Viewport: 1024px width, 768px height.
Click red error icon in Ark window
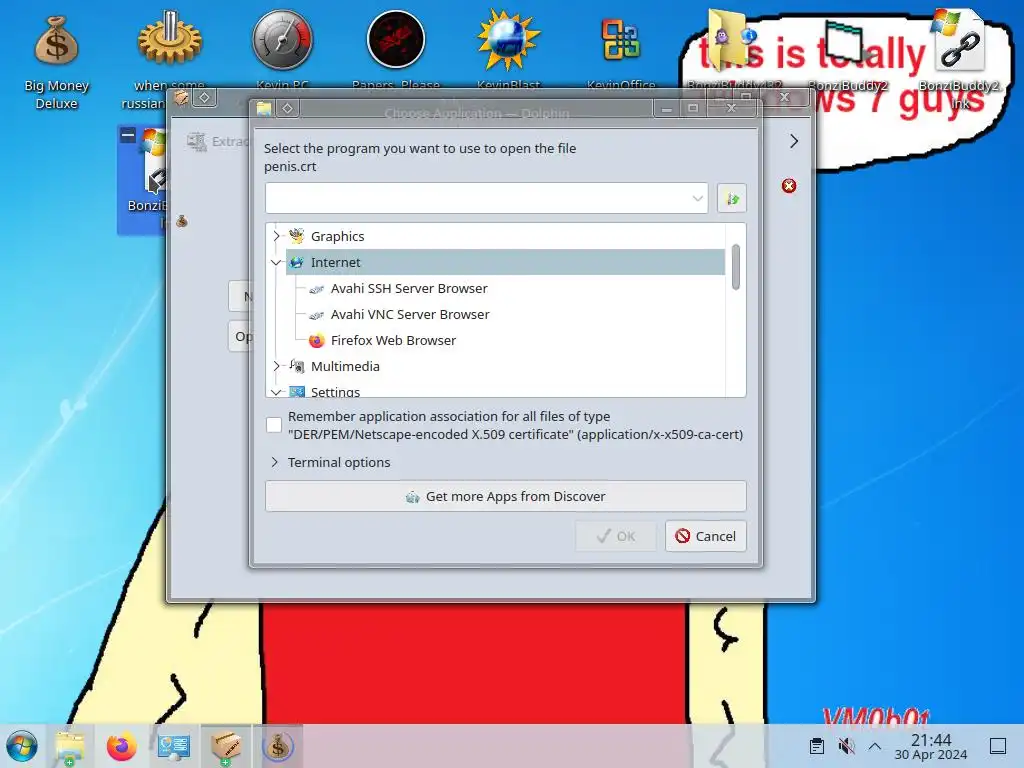789,186
